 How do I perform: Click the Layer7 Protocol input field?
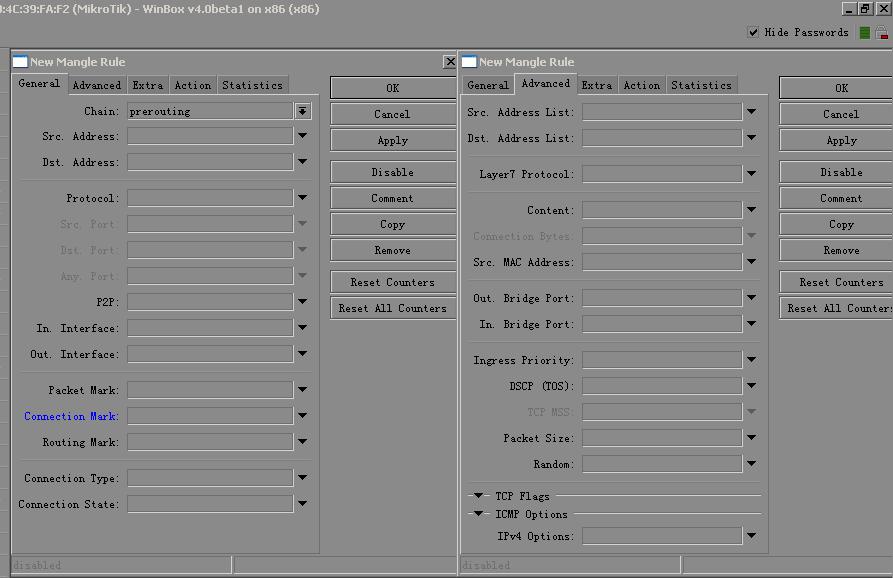pyautogui.click(x=662, y=174)
